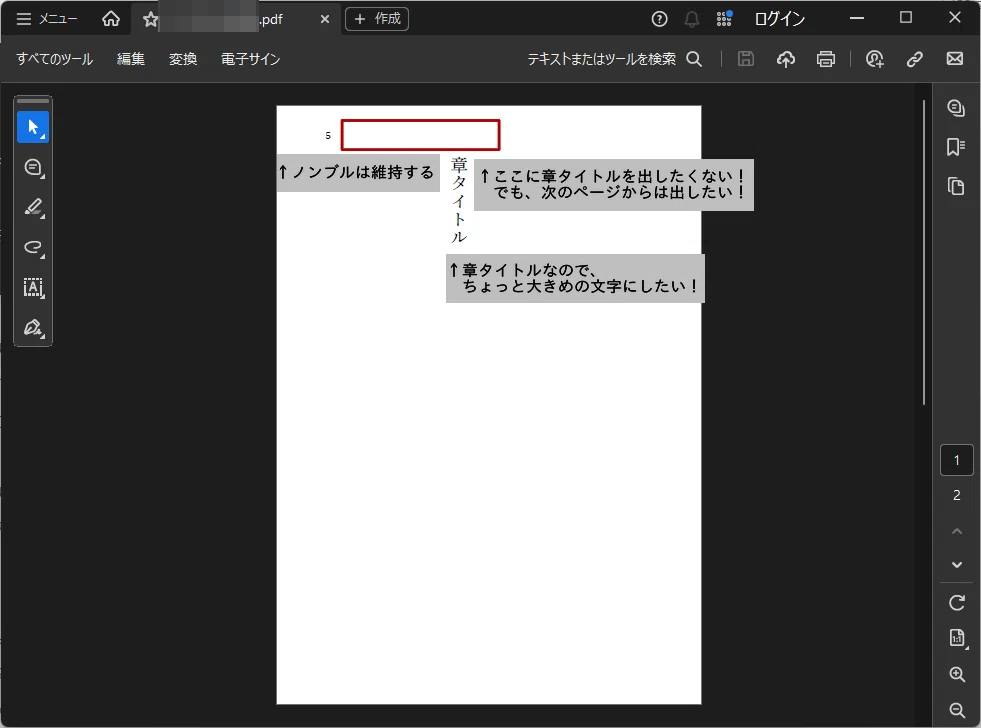Viewport: 981px width, 728px height.
Task: Open the notifications bell icon
Action: [x=691, y=19]
